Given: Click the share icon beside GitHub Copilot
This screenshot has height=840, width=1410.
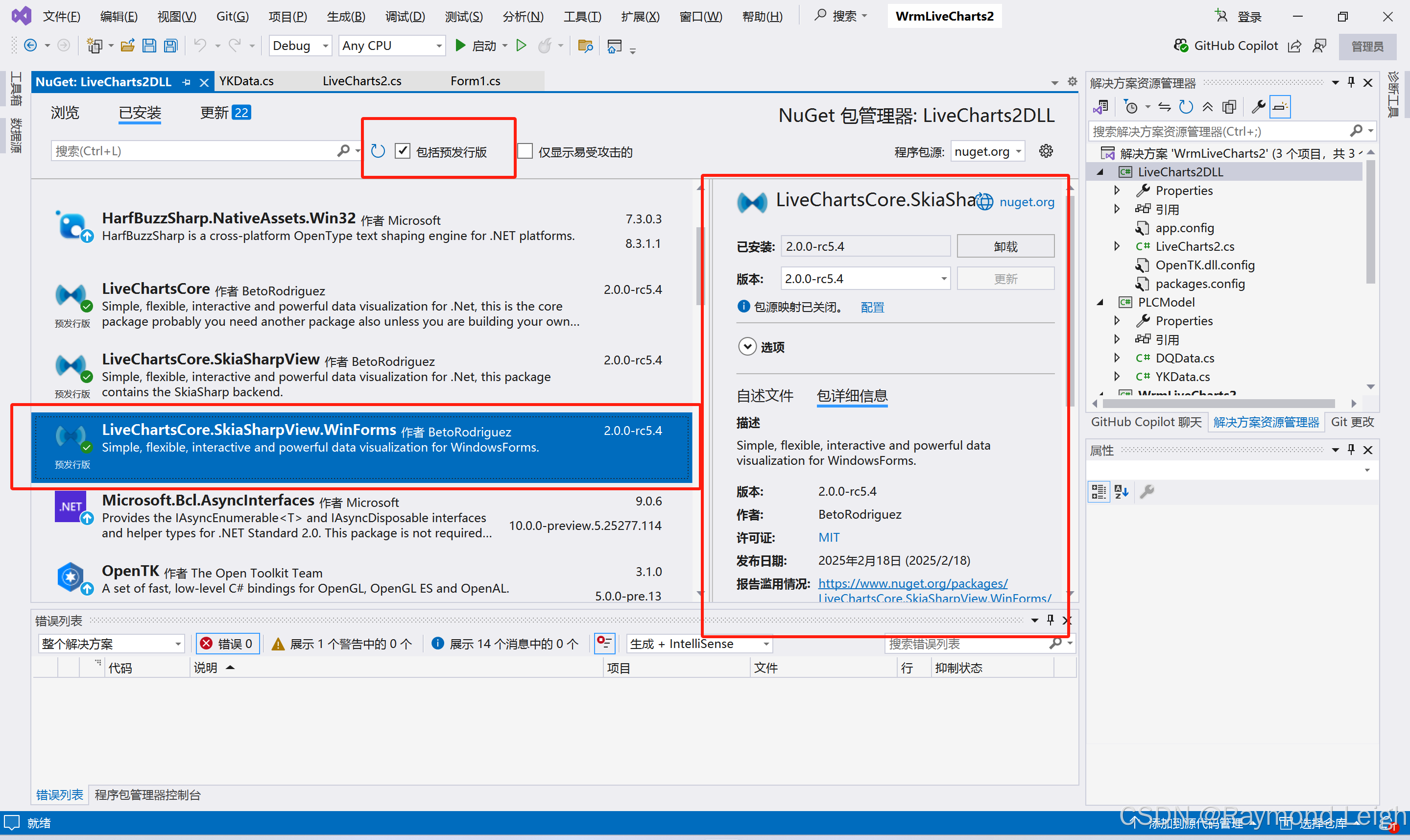Looking at the screenshot, I should (1294, 46).
